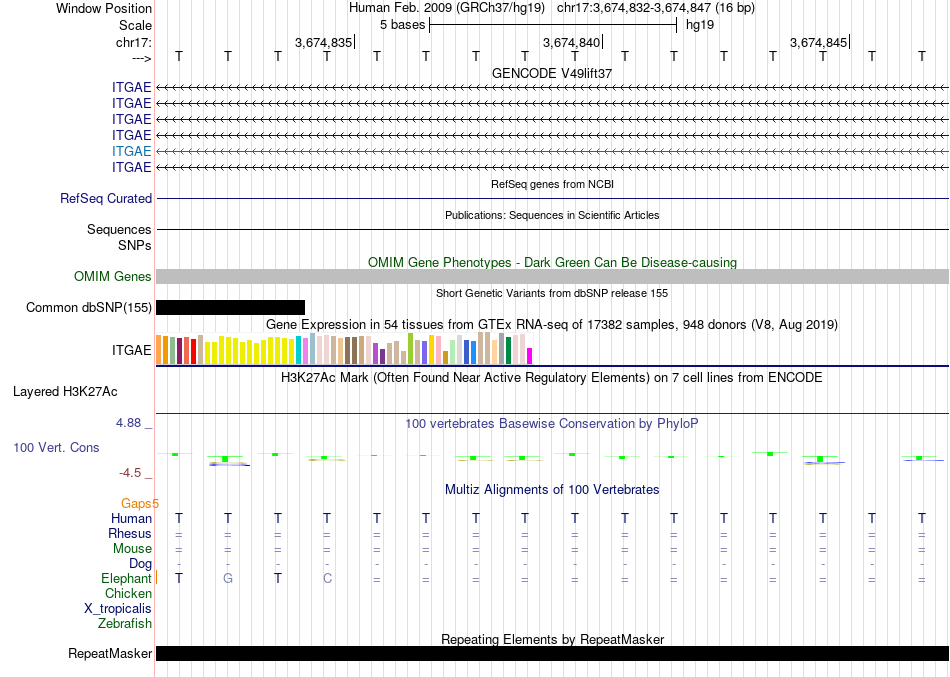Click the -4.5 PhyloP lower scale value
Screen dimensions: 950x677
click(x=130, y=473)
